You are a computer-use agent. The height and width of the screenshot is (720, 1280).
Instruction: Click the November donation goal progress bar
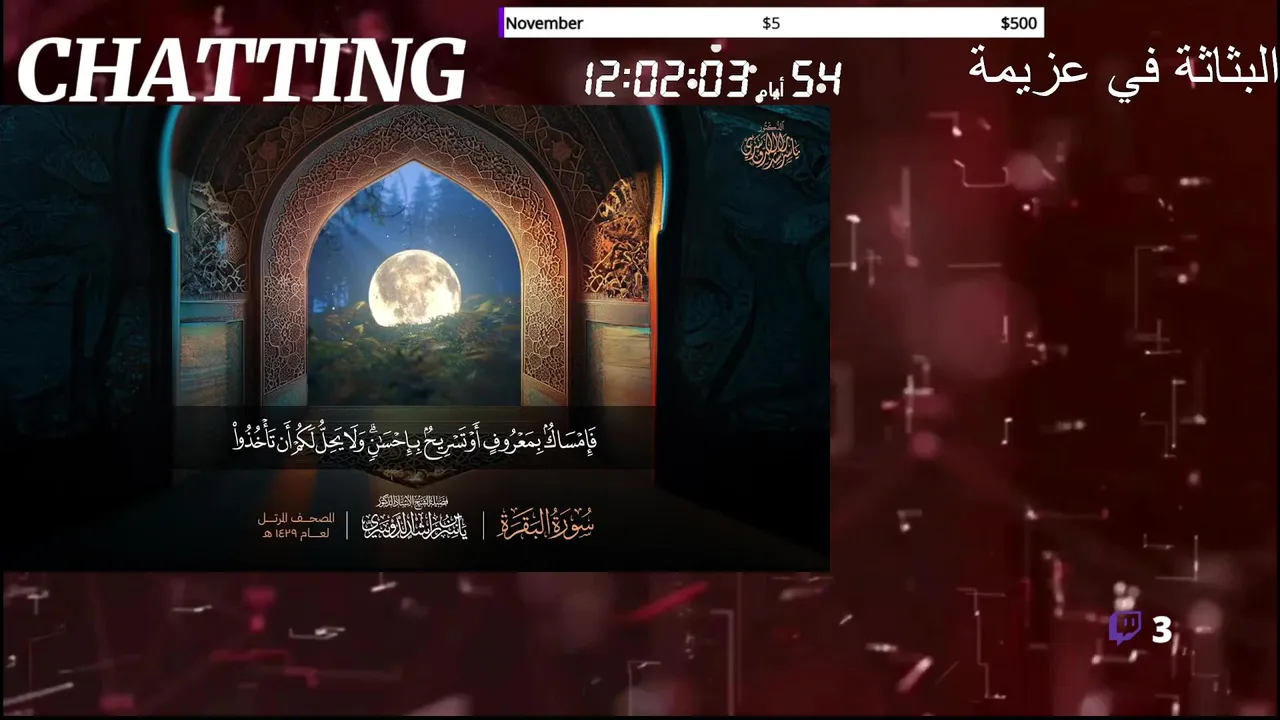pyautogui.click(x=771, y=23)
